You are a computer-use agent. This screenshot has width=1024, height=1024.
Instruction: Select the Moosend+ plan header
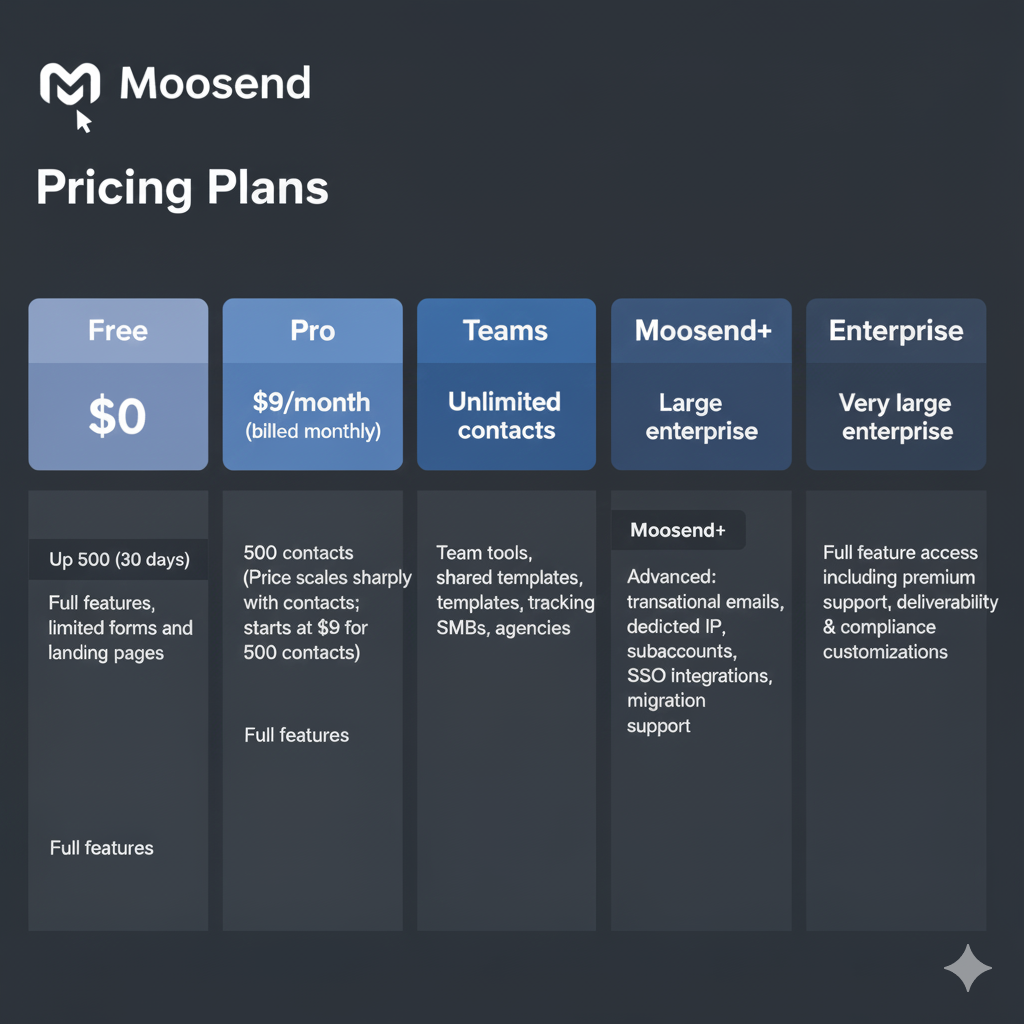pyautogui.click(x=702, y=331)
